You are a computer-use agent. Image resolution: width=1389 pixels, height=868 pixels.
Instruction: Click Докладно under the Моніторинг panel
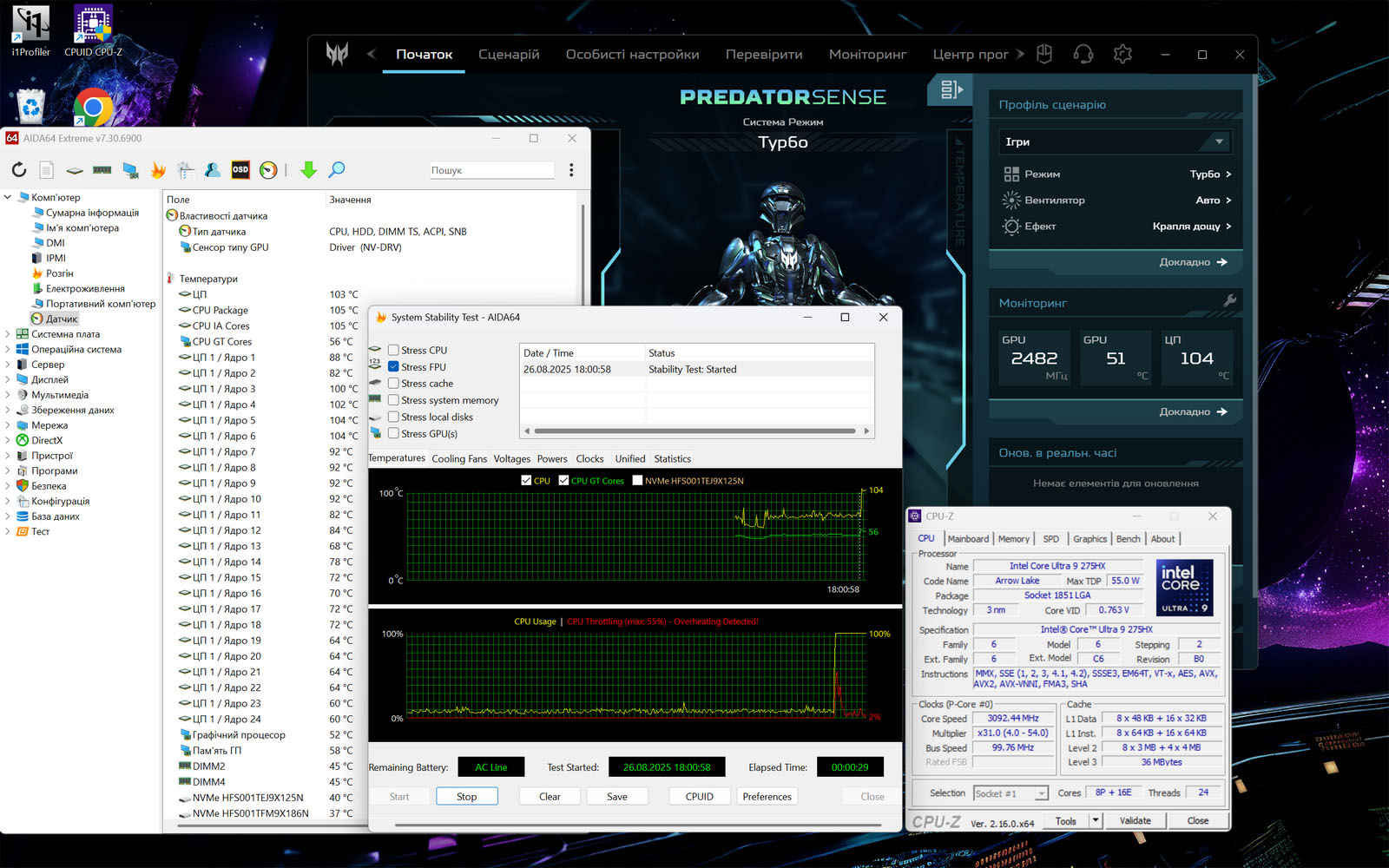[x=1193, y=412]
